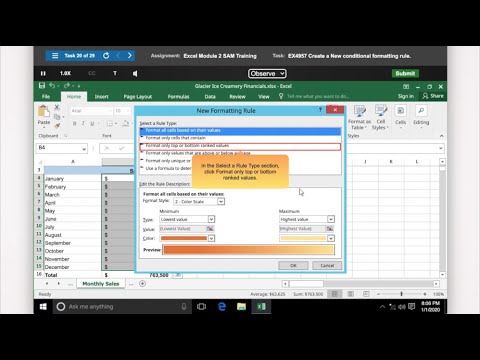The image size is (480, 360).
Task: Click Maximum Value range selector icon
Action: pos(330,229)
